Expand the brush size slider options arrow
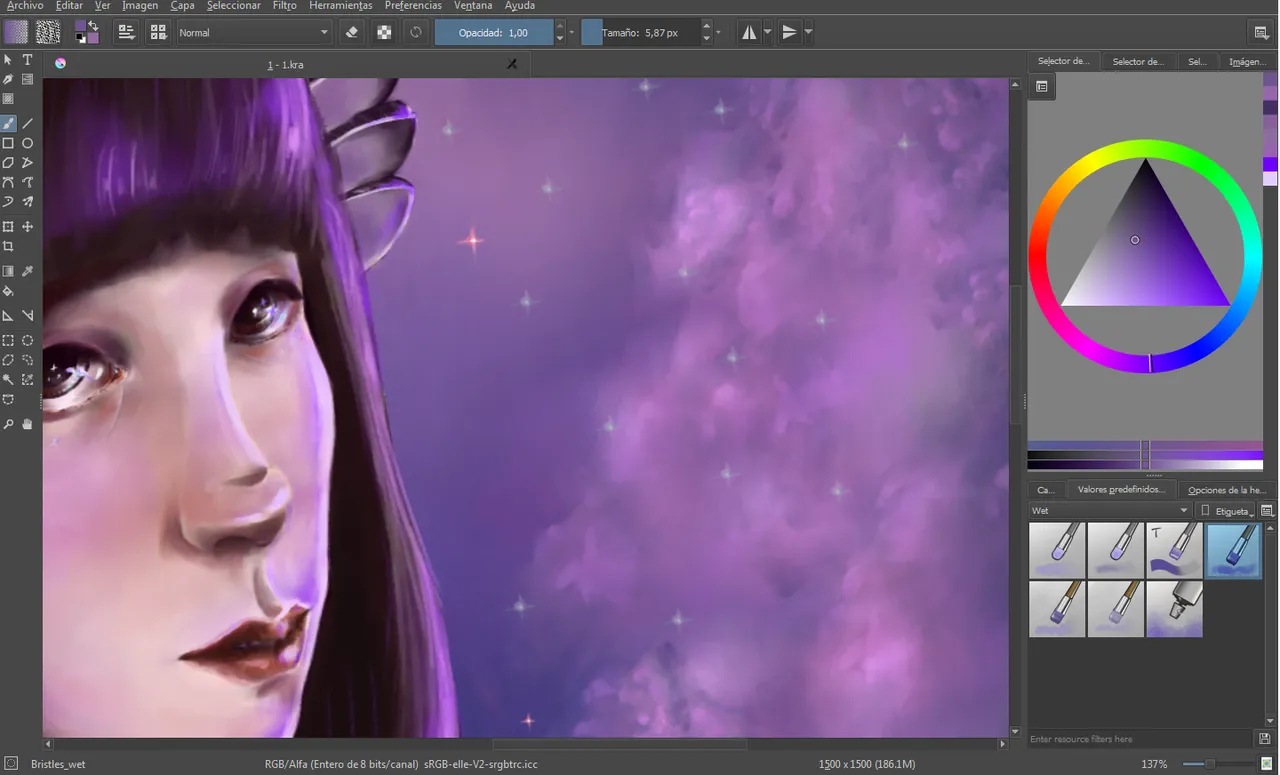 [718, 32]
